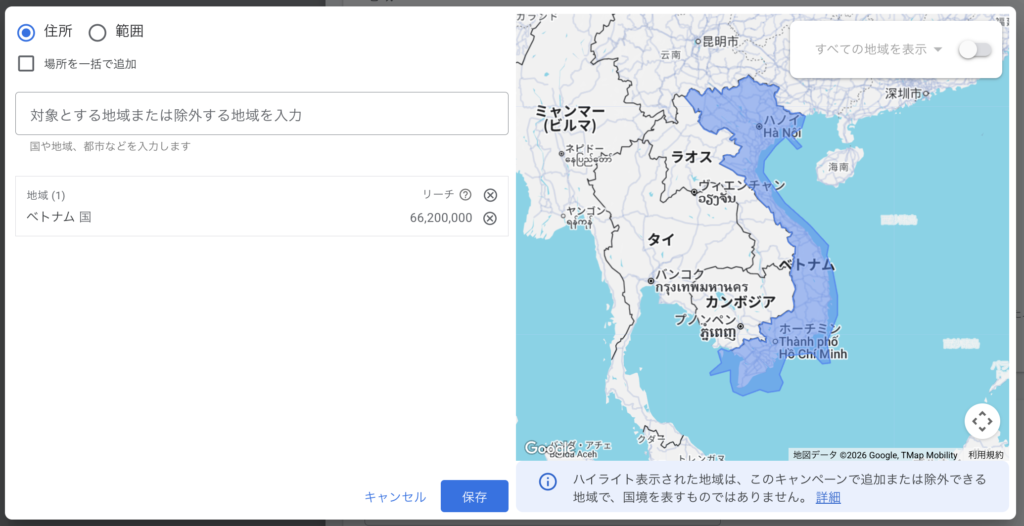Click the キャンセル button
1024x526 pixels.
[x=395, y=497]
